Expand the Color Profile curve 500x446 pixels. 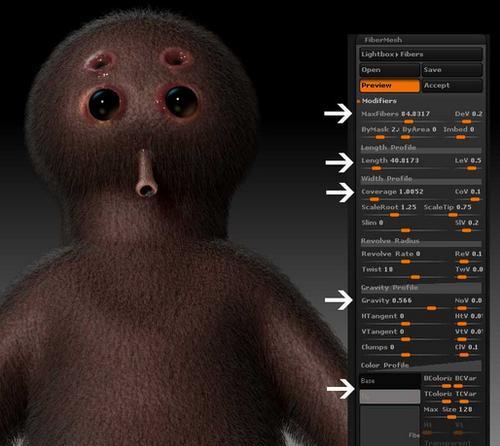coord(421,365)
